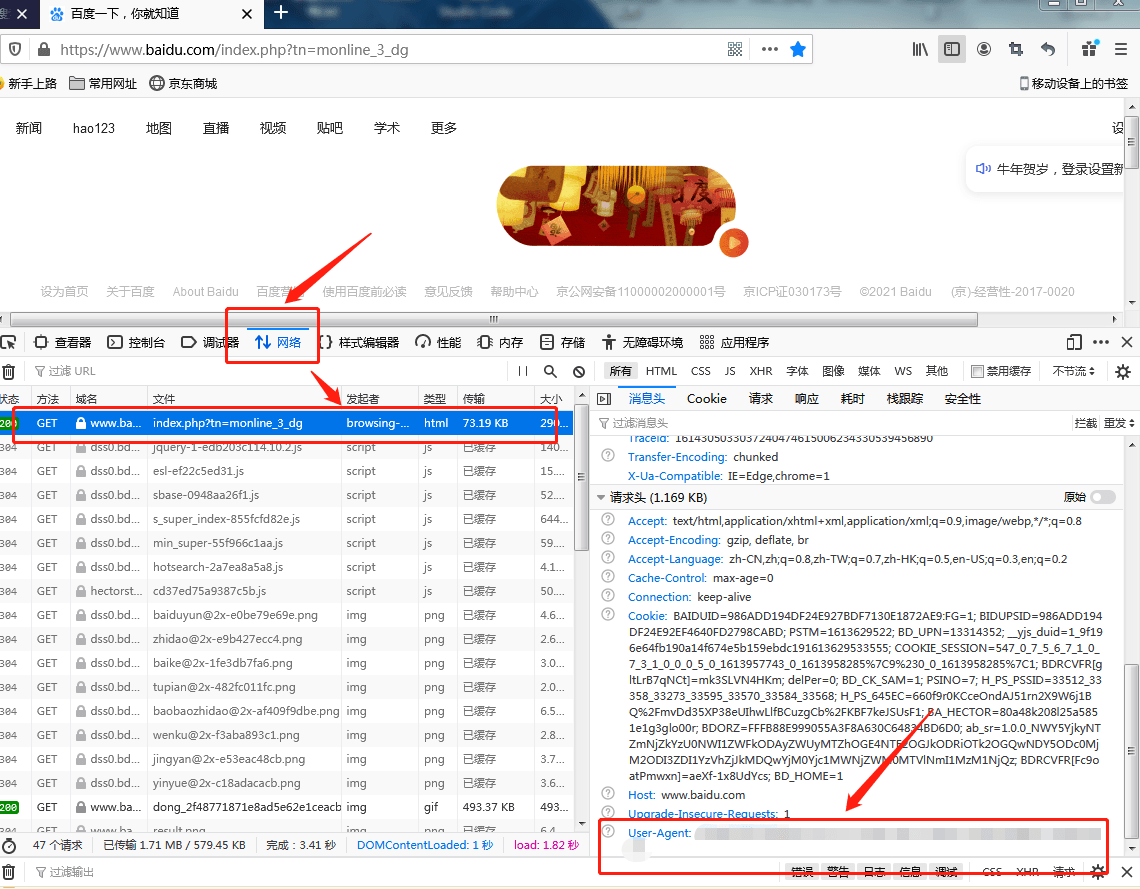Open devtools more options ellipsis
Screen dimensions: 1140x889
coord(1101,342)
